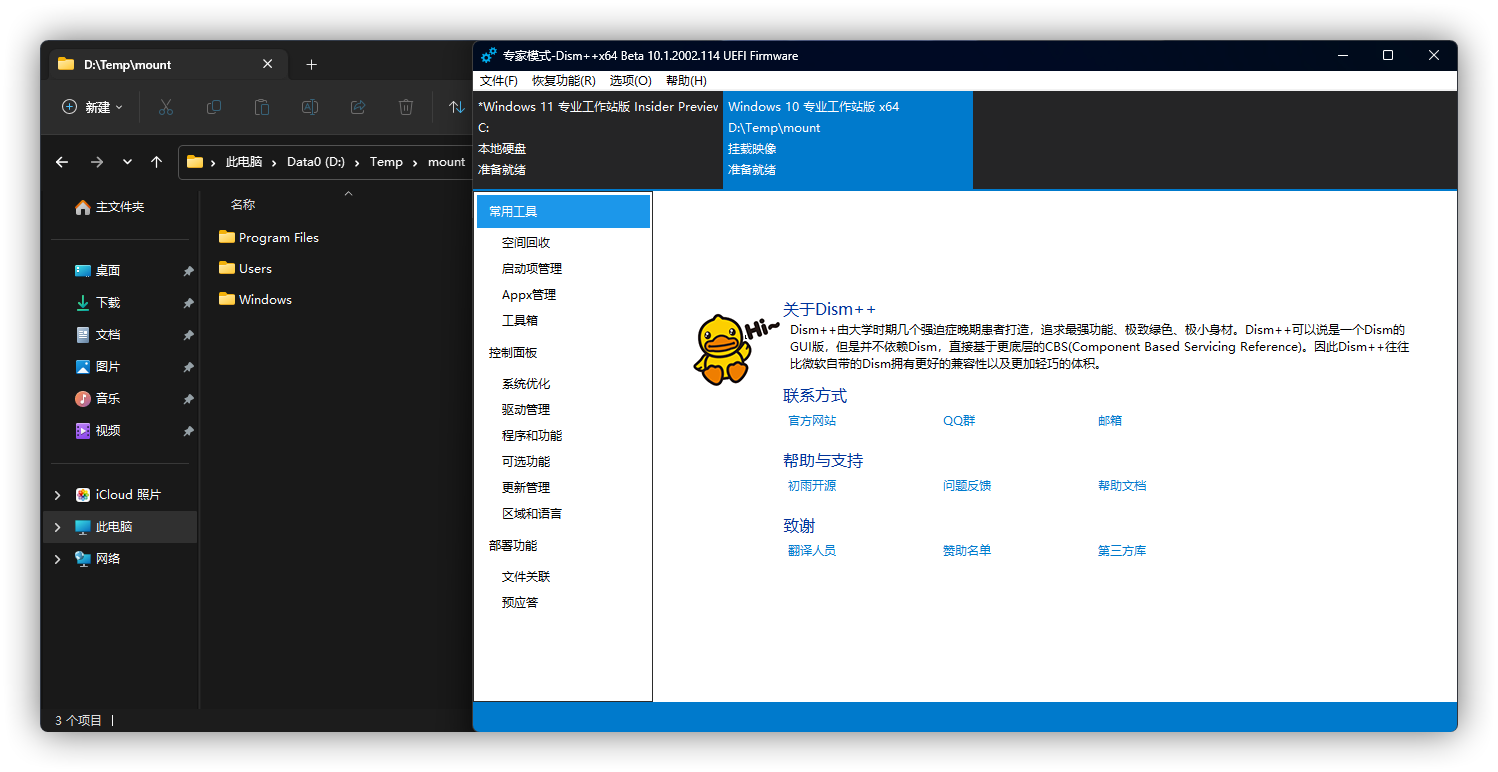Select the Cut icon in the Explorer toolbar
Viewport: 1498px width, 772px height.
(x=166, y=108)
